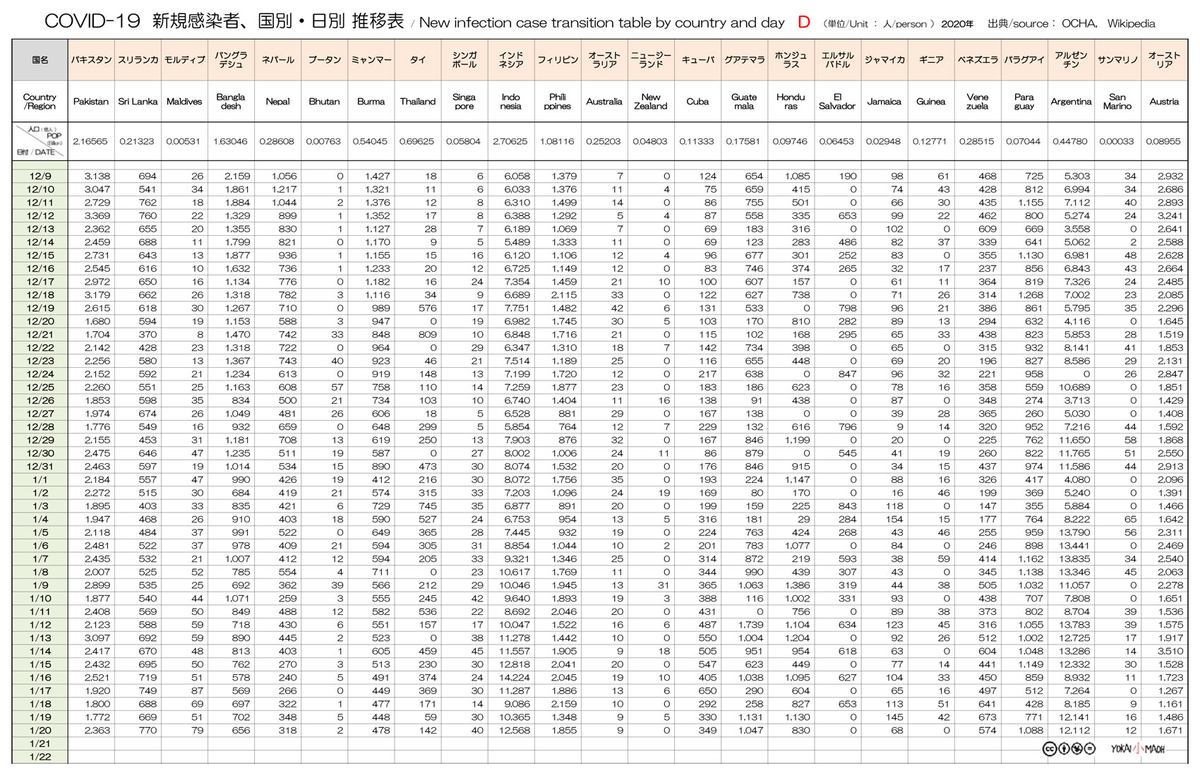This screenshot has height=771, width=1200.
Task: Click Pakistan's 1/20 value 2,363
Action: tap(96, 731)
